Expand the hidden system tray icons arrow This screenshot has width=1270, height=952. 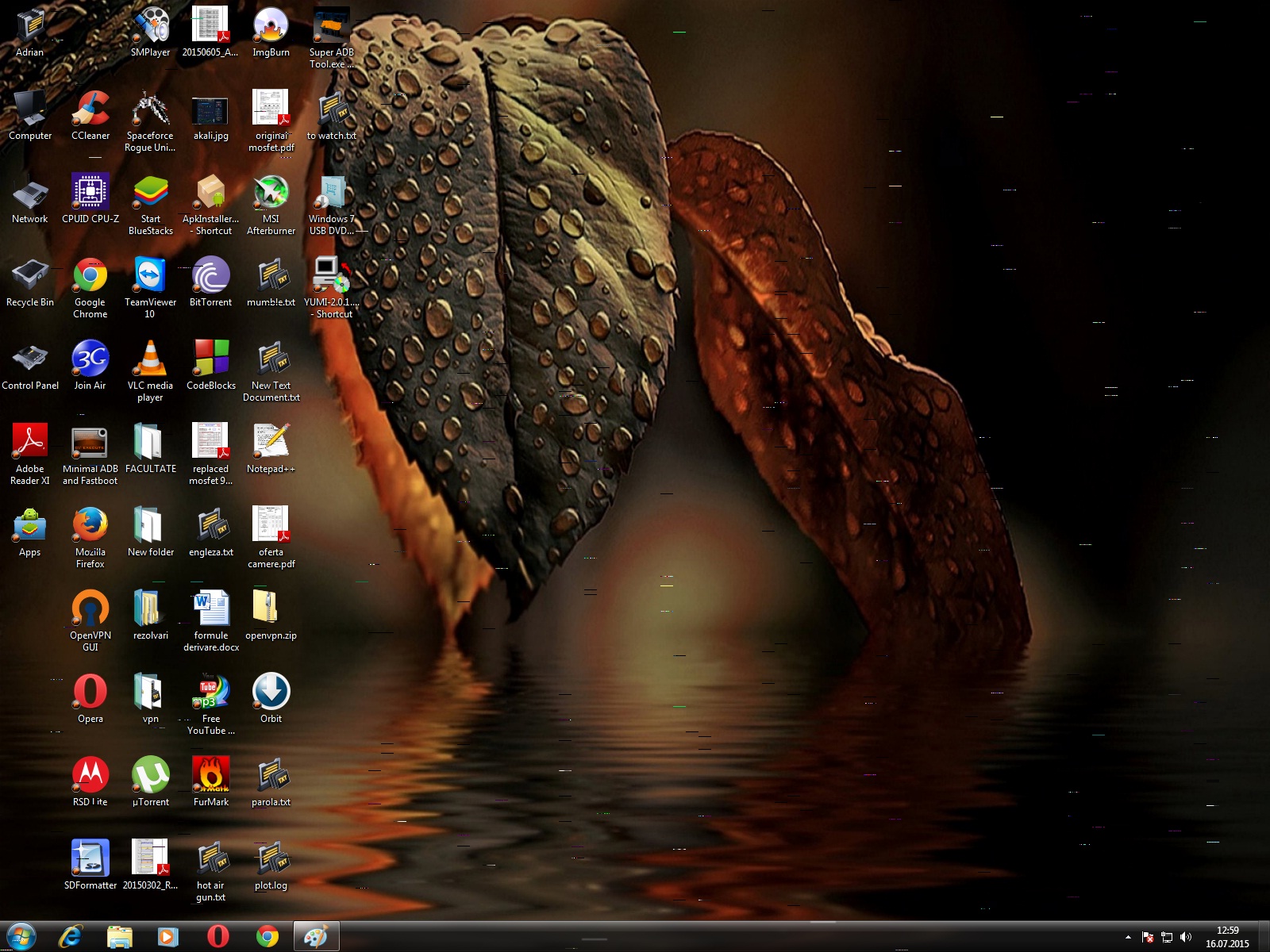pos(1128,937)
